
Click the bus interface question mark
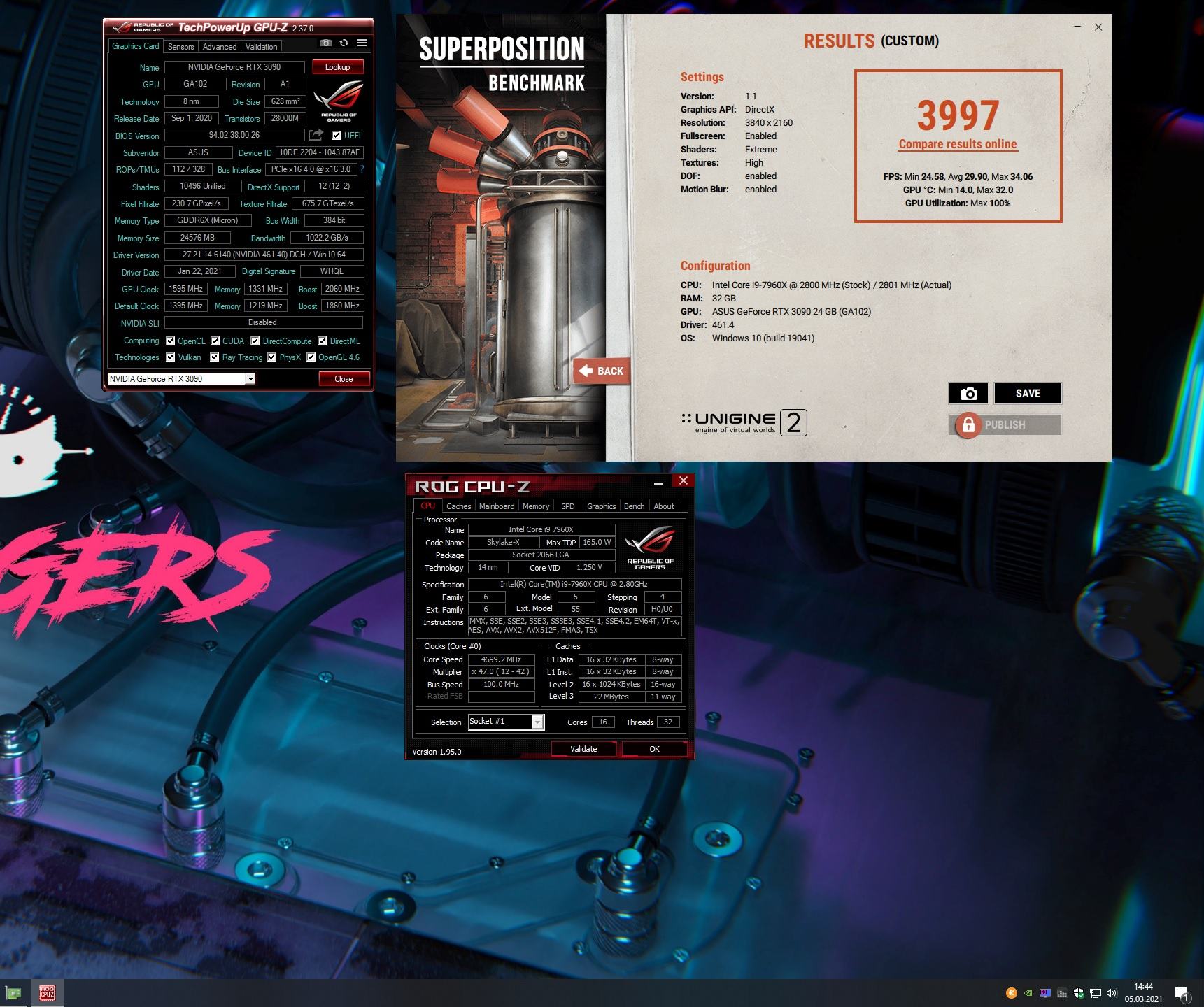(362, 169)
